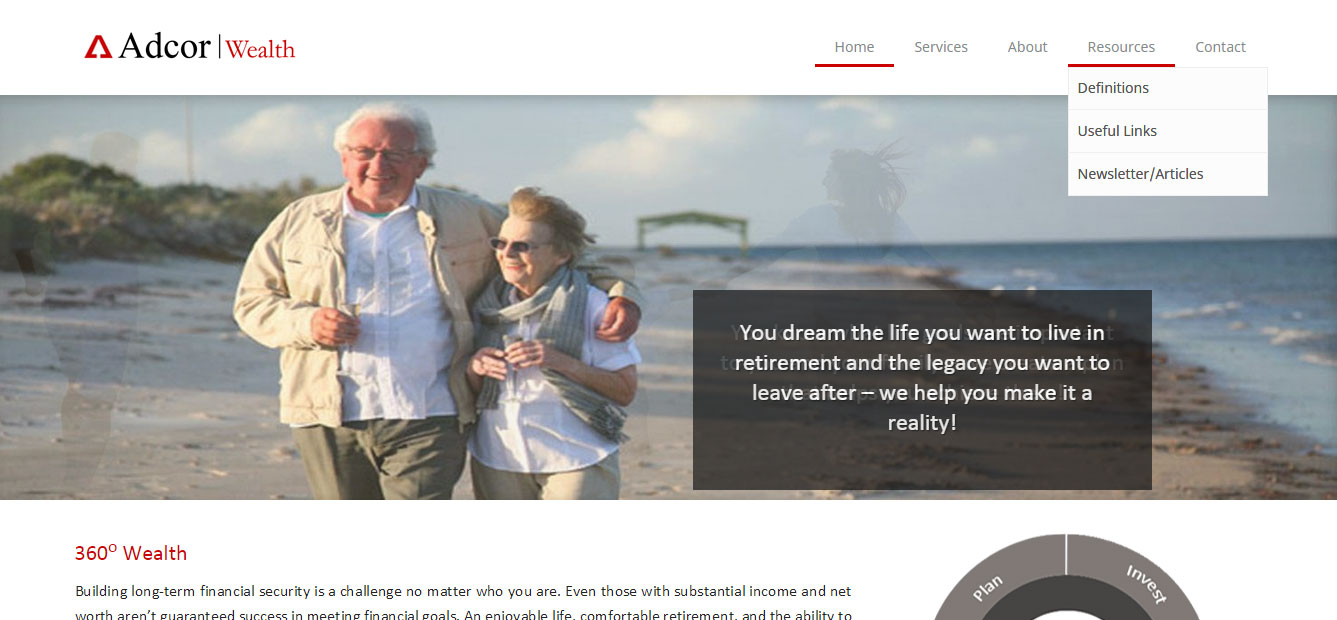Click the red "Wealth" text in the logo
Viewport: 1337px width, 620px height.
click(260, 48)
